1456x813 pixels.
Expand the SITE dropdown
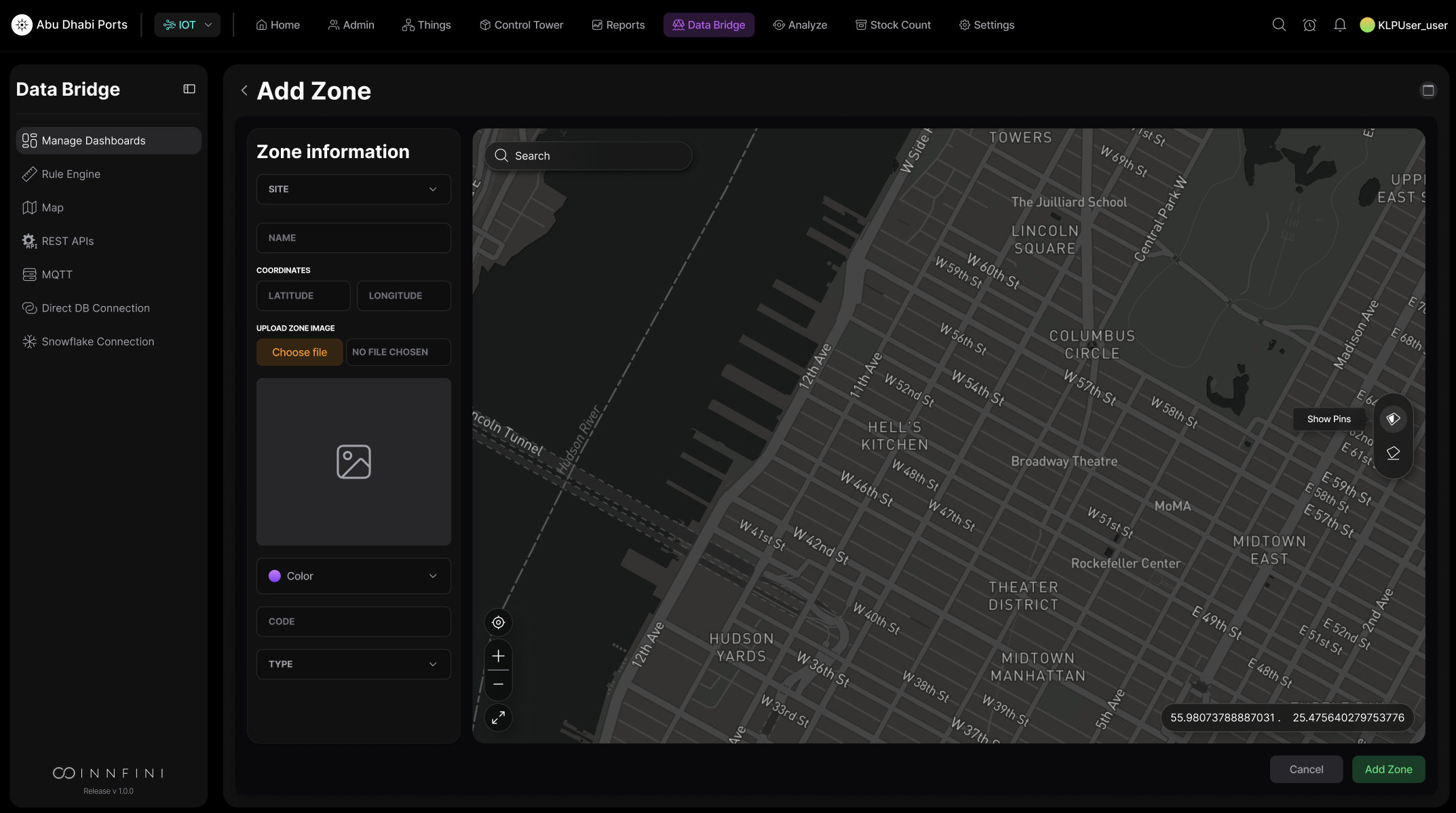pyautogui.click(x=353, y=189)
